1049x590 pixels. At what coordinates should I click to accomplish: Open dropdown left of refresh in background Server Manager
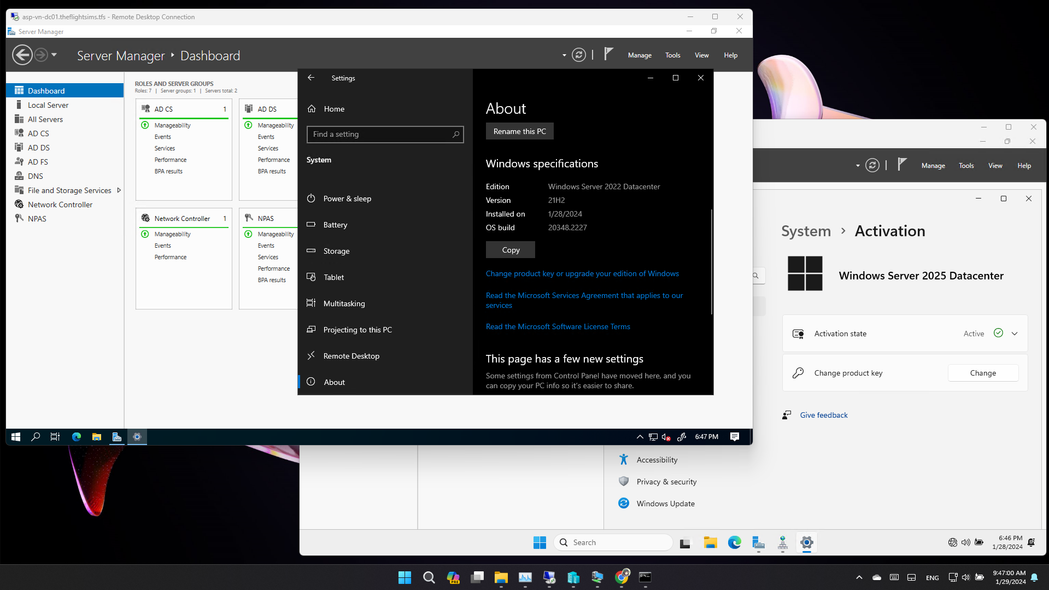point(858,166)
